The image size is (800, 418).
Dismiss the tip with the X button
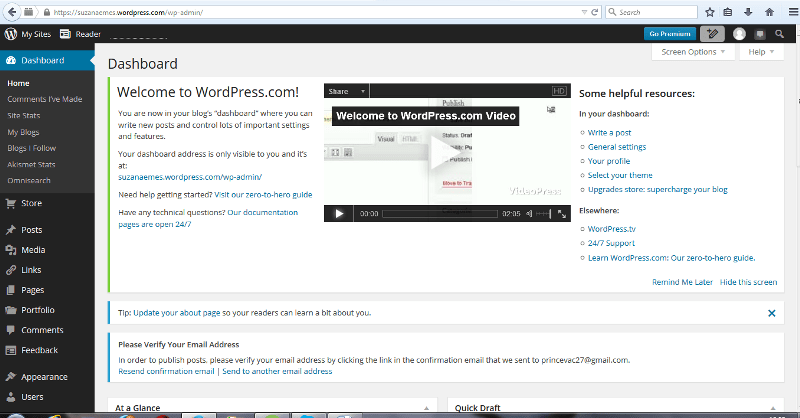771,313
